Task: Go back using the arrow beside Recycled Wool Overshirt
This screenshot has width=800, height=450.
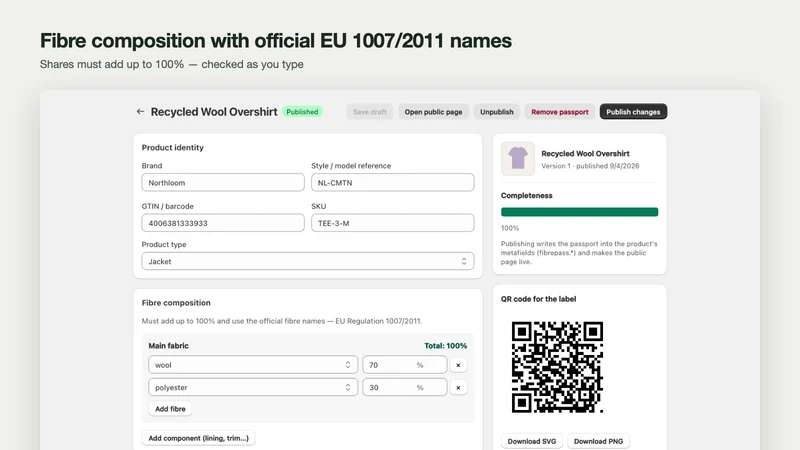Action: point(140,112)
